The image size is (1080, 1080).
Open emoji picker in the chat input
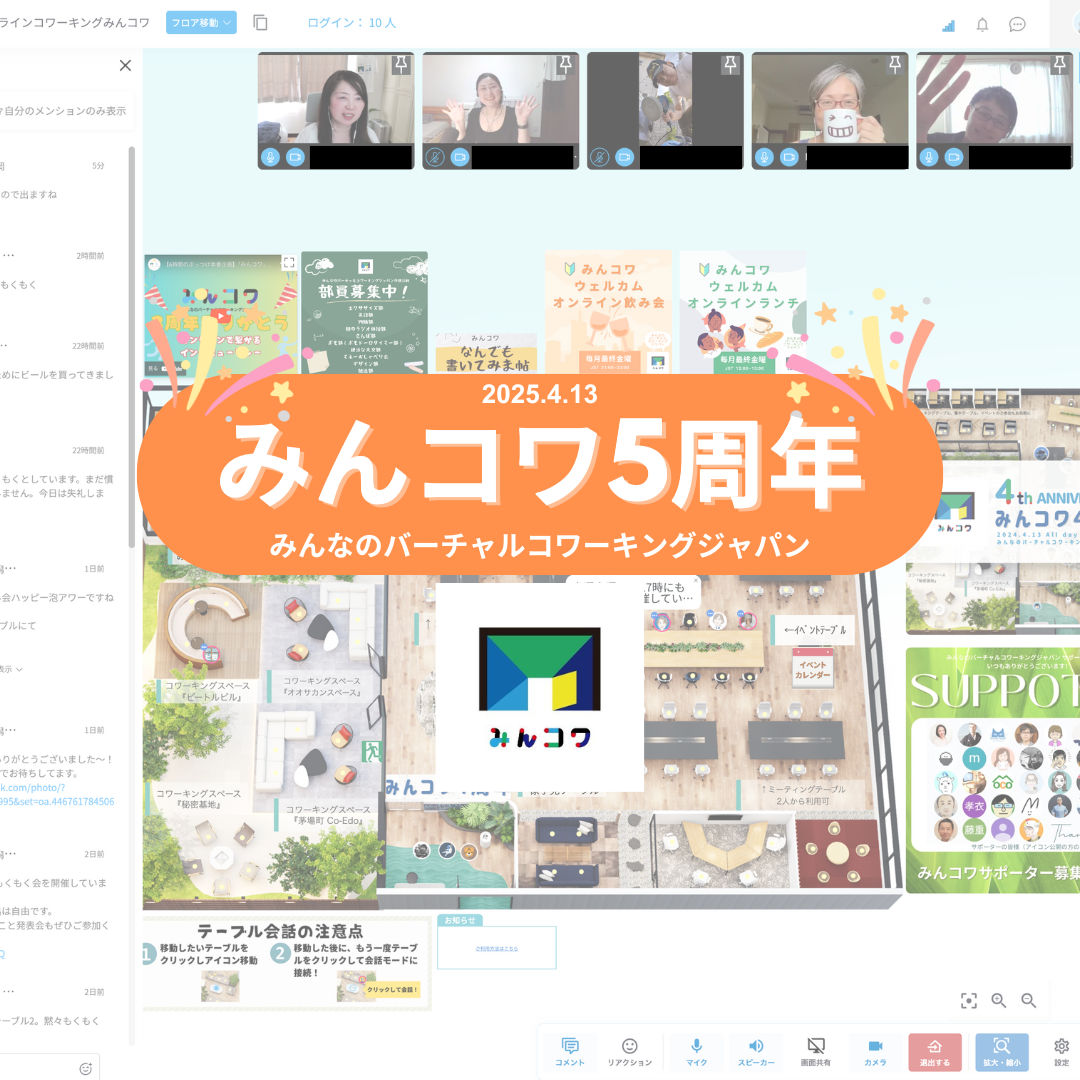pos(85,1068)
